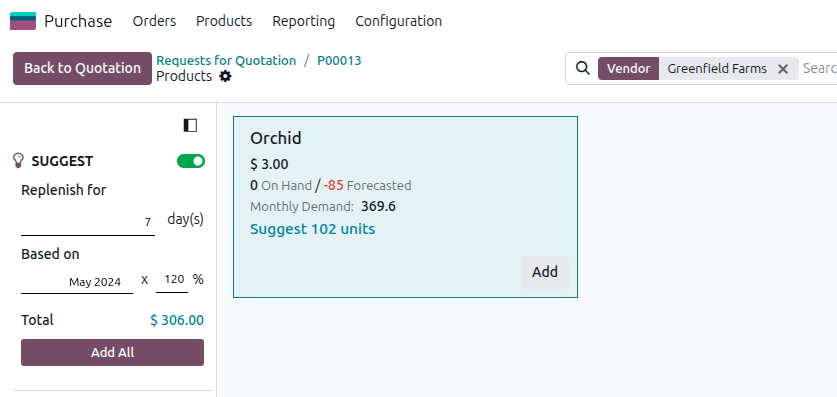Viewport: 837px width, 397px height.
Task: Open the Configuration menu
Action: pyautogui.click(x=398, y=21)
